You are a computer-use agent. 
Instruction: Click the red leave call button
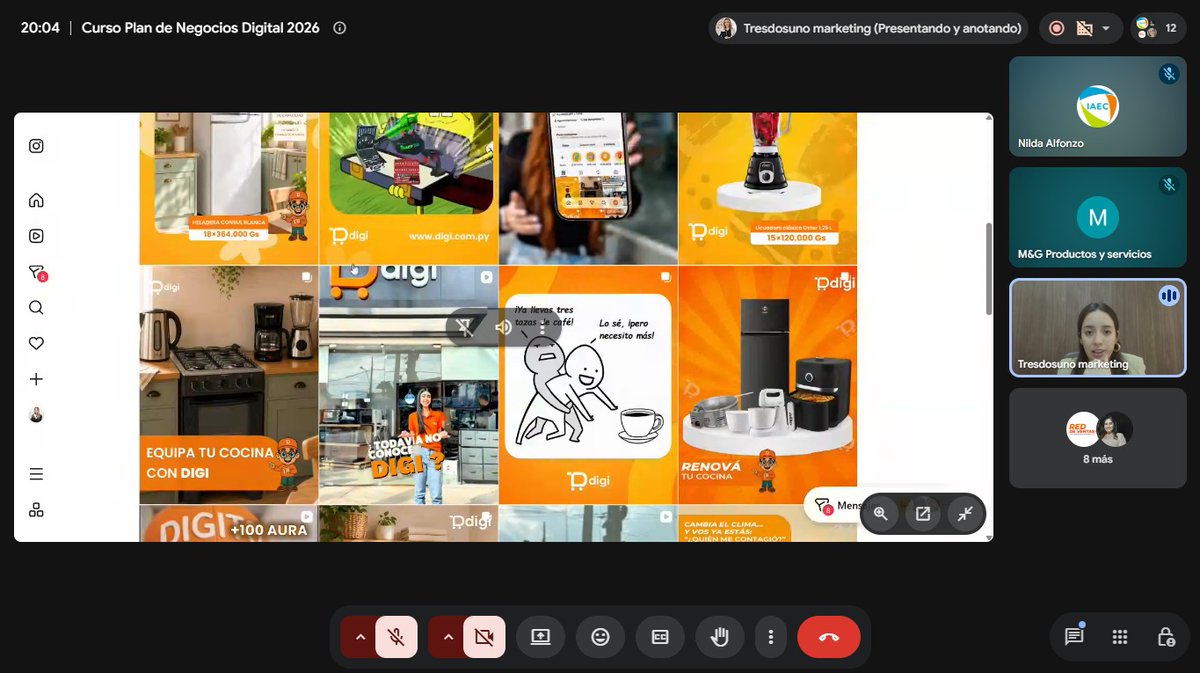[x=829, y=637]
